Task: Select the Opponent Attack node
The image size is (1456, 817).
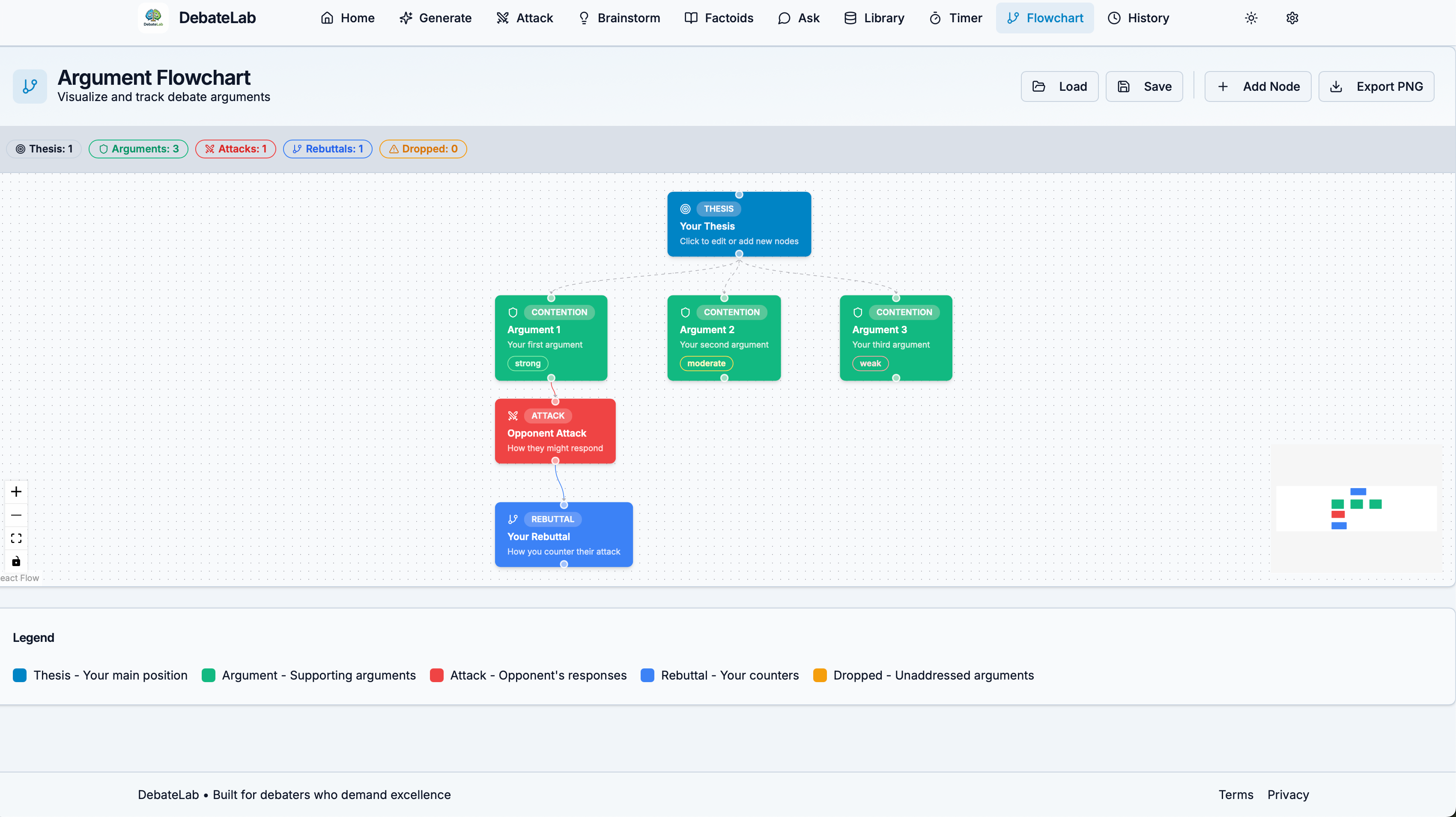Action: pyautogui.click(x=555, y=432)
